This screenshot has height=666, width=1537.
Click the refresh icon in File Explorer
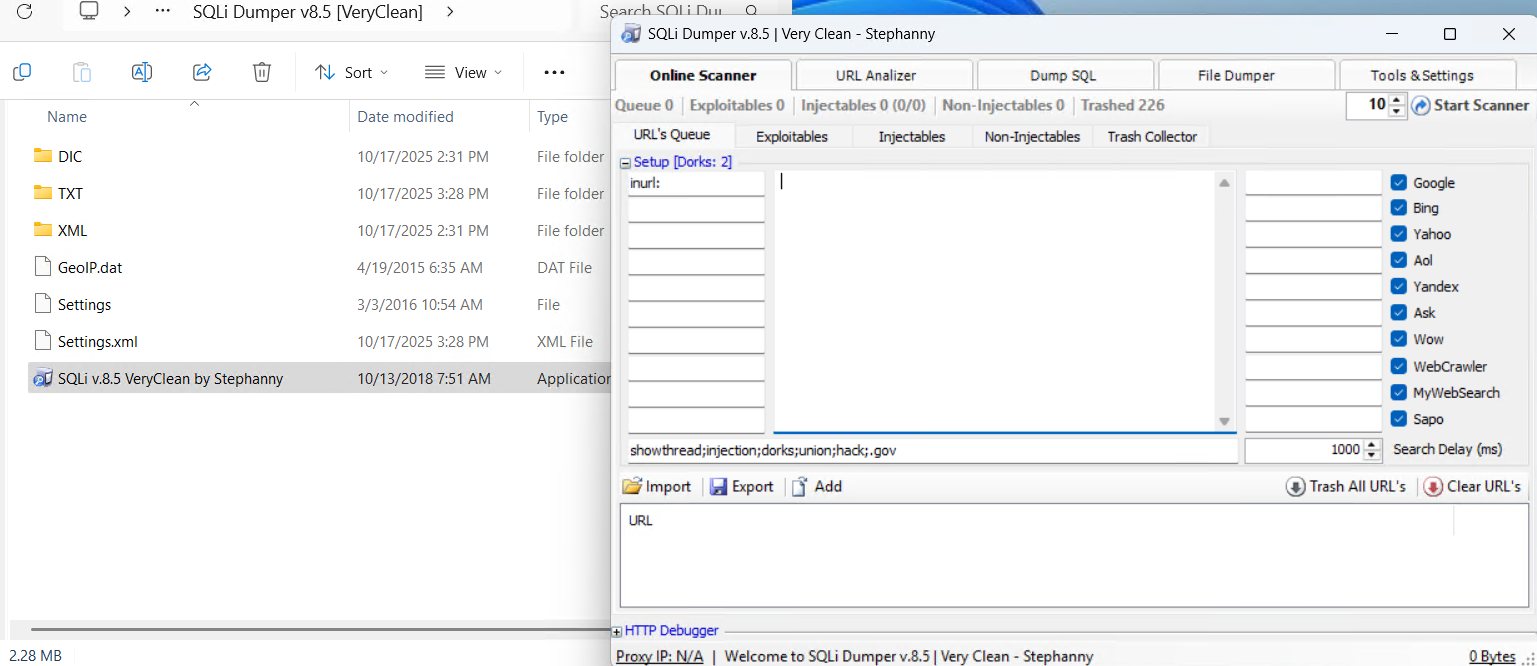(x=24, y=13)
